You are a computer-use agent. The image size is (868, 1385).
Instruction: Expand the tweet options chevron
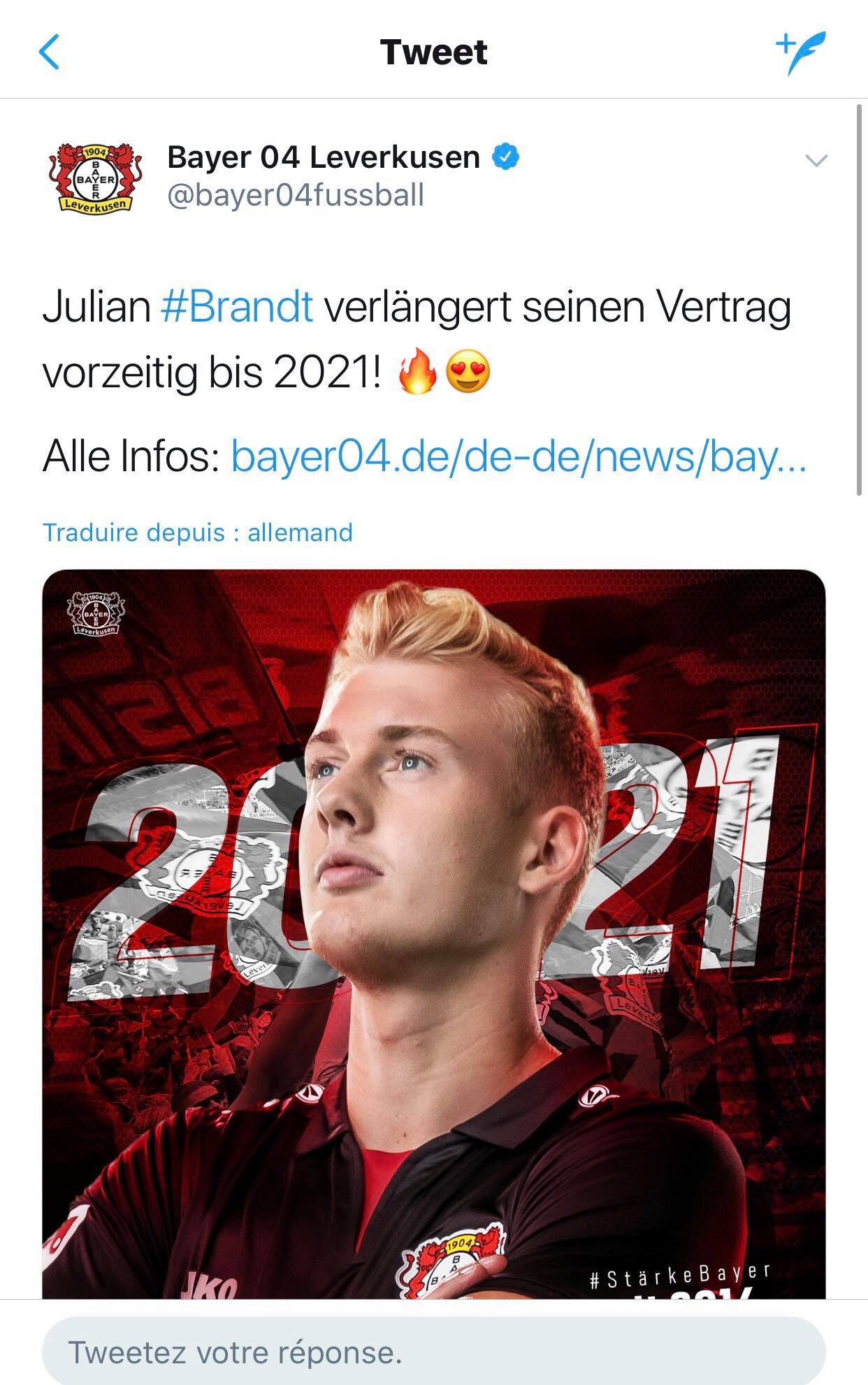coord(816,161)
